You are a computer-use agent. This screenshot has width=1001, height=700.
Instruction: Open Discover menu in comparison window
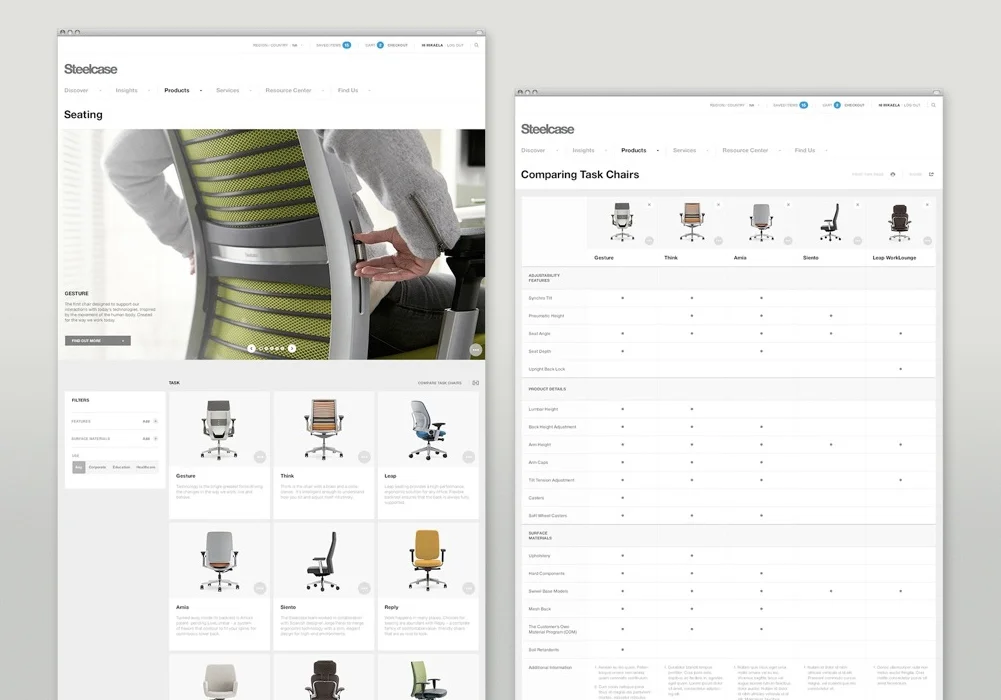[533, 151]
